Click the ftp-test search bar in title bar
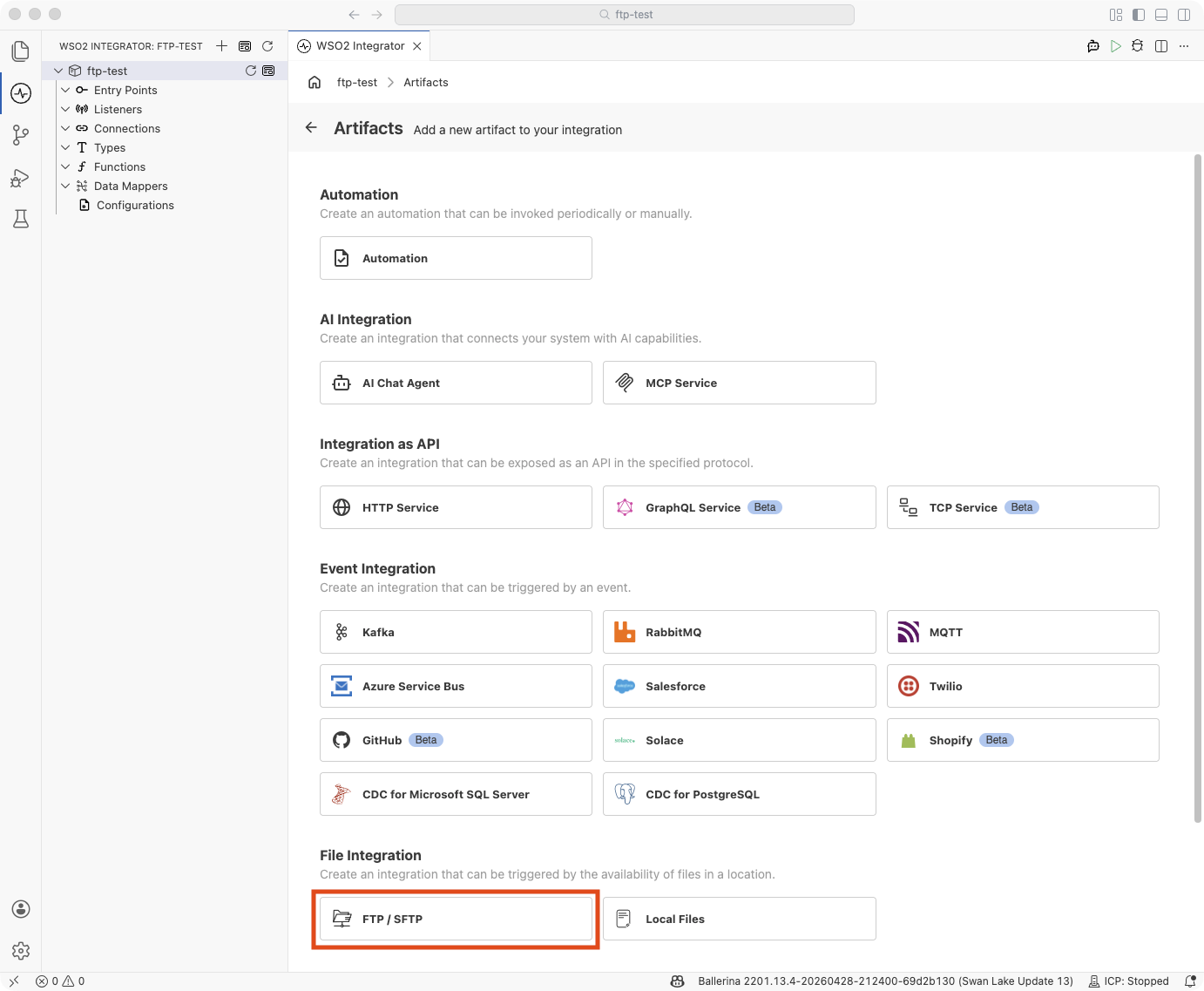 coord(625,15)
